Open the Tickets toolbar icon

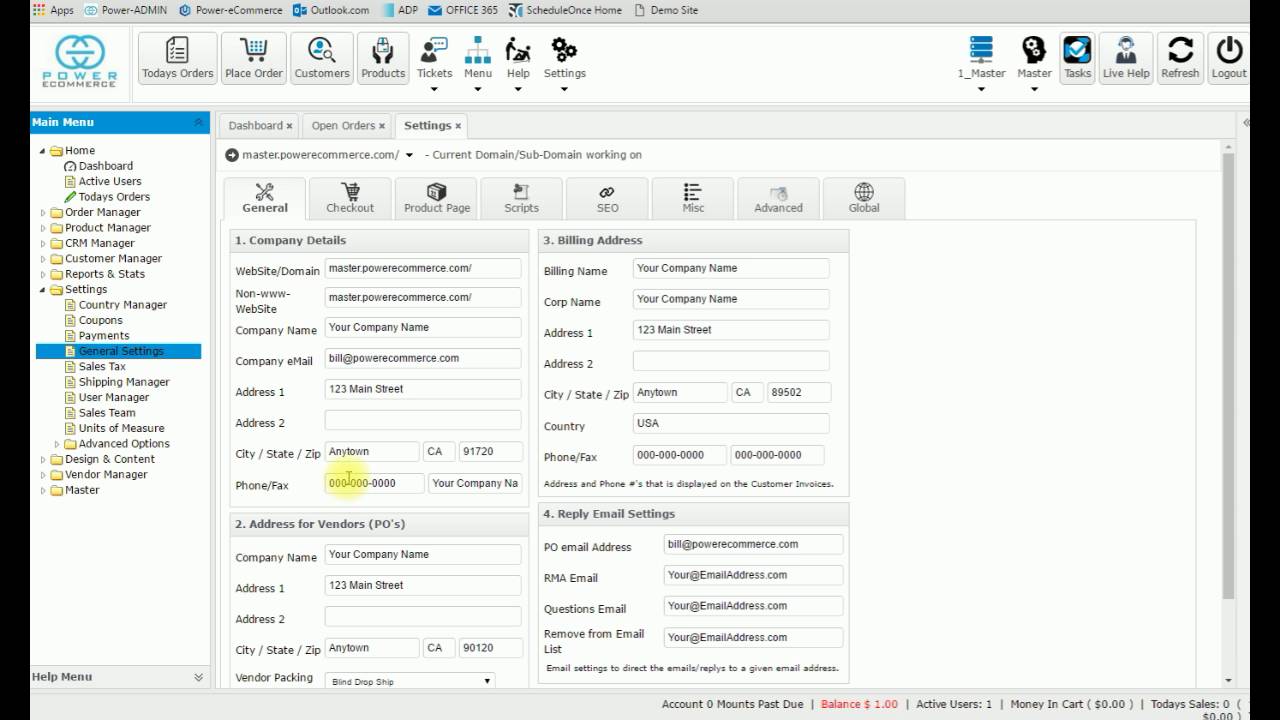click(x=434, y=58)
